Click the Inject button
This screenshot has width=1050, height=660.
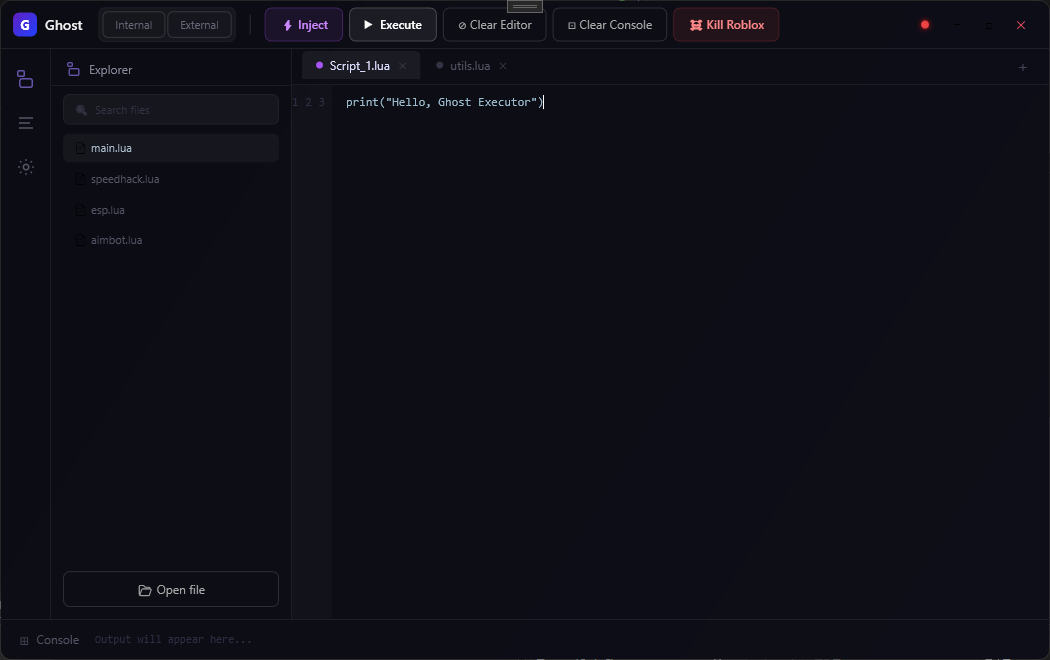click(x=304, y=25)
